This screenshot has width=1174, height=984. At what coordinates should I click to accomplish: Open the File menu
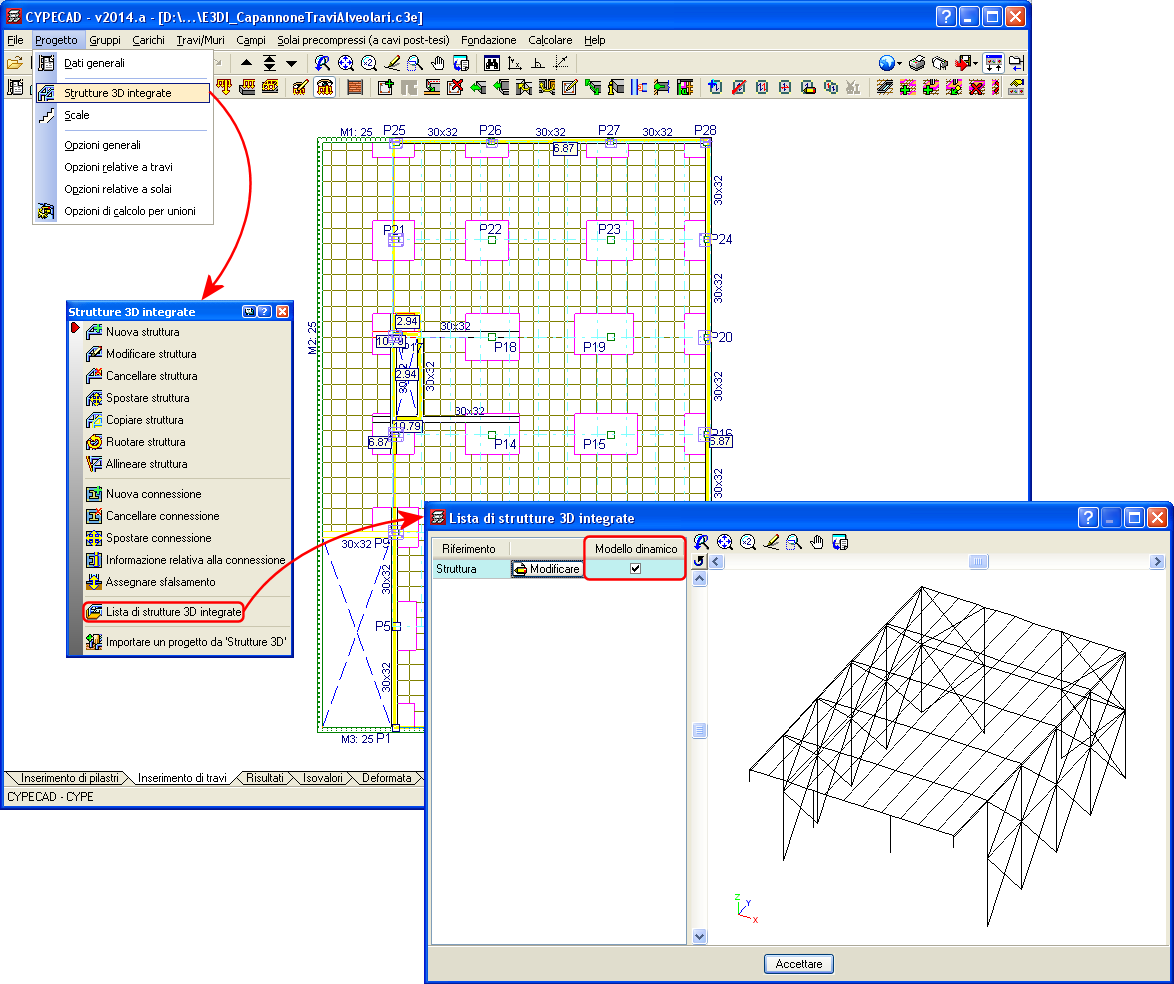[x=15, y=40]
